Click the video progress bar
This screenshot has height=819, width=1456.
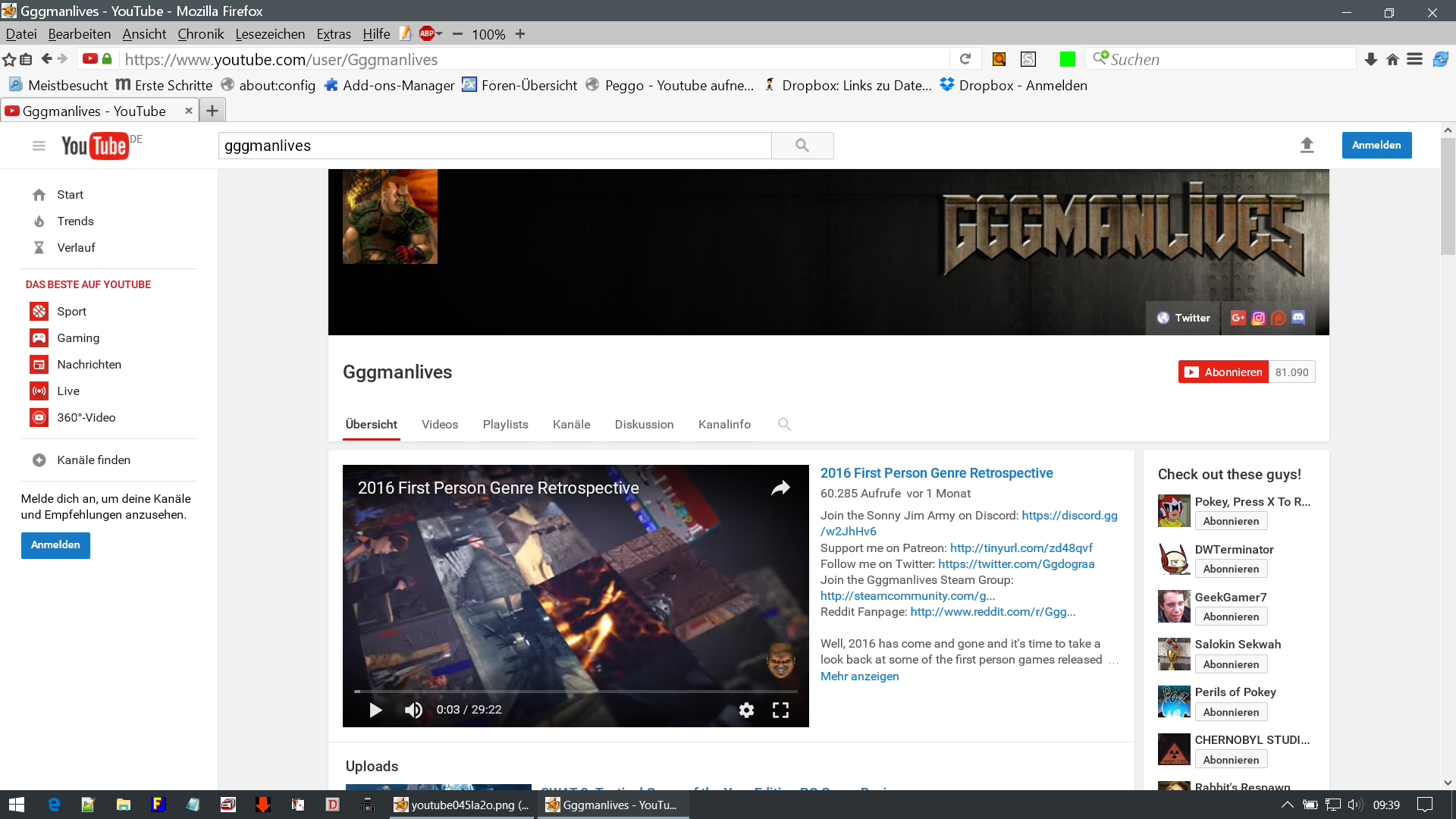click(576, 692)
